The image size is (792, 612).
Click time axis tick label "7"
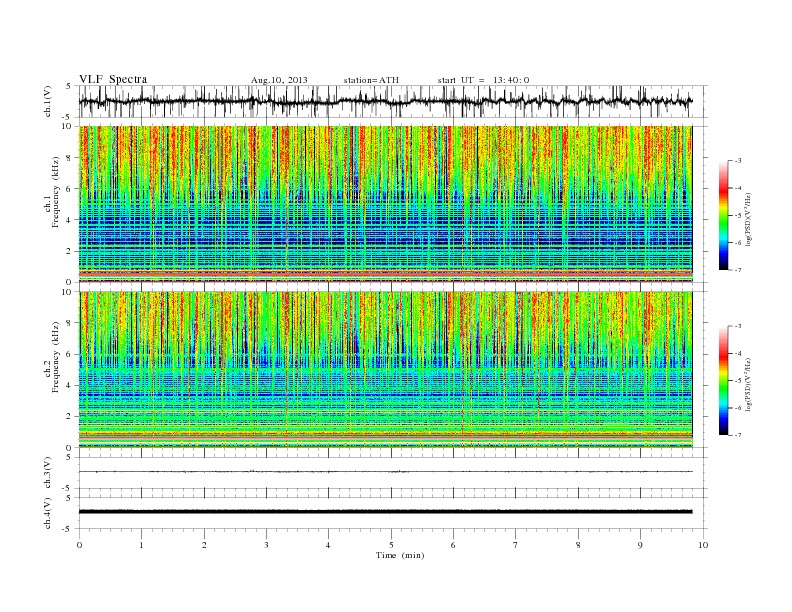(516, 545)
